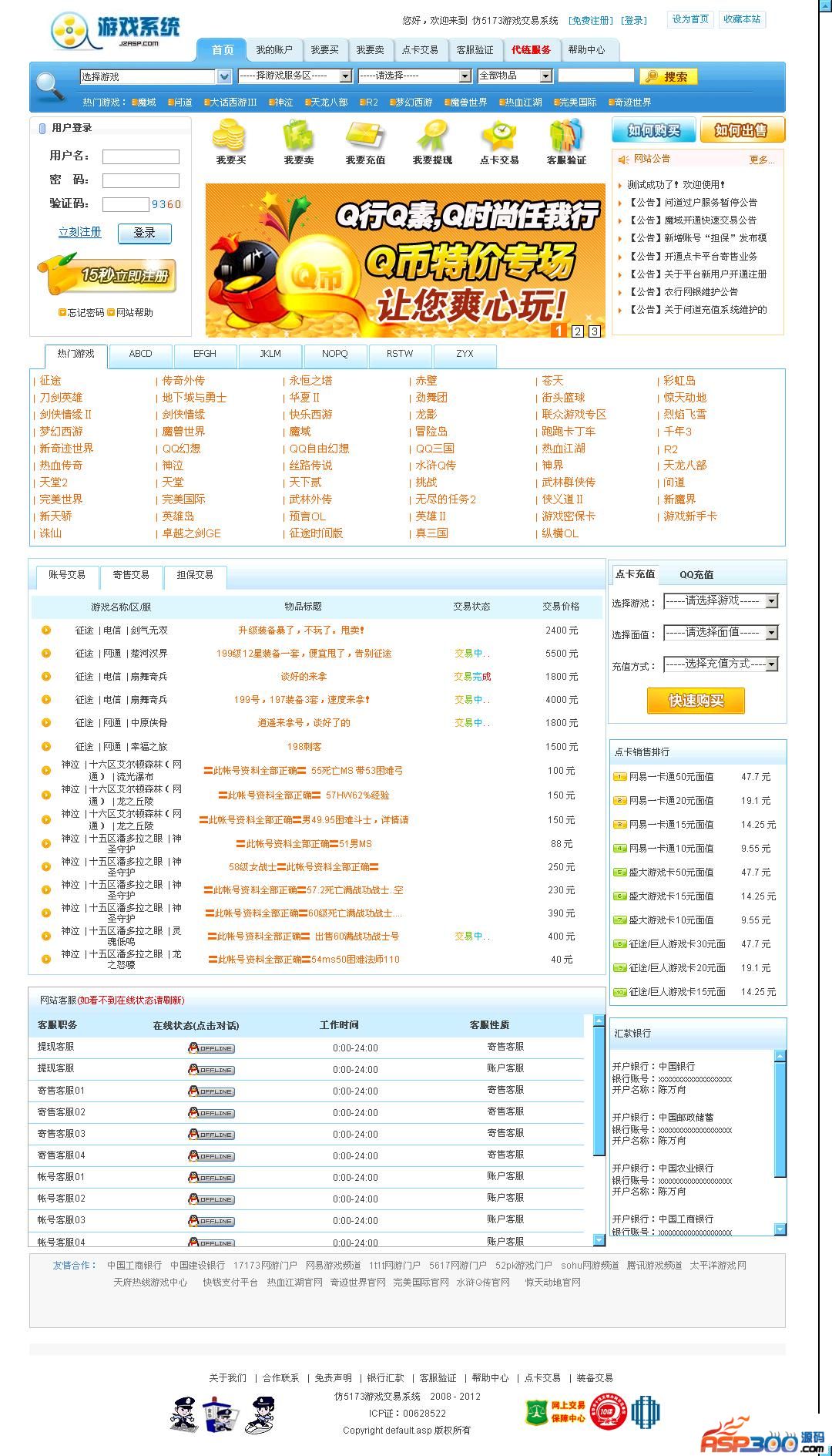
Task: Click the 游戏系统 site logo
Action: click(x=116, y=32)
